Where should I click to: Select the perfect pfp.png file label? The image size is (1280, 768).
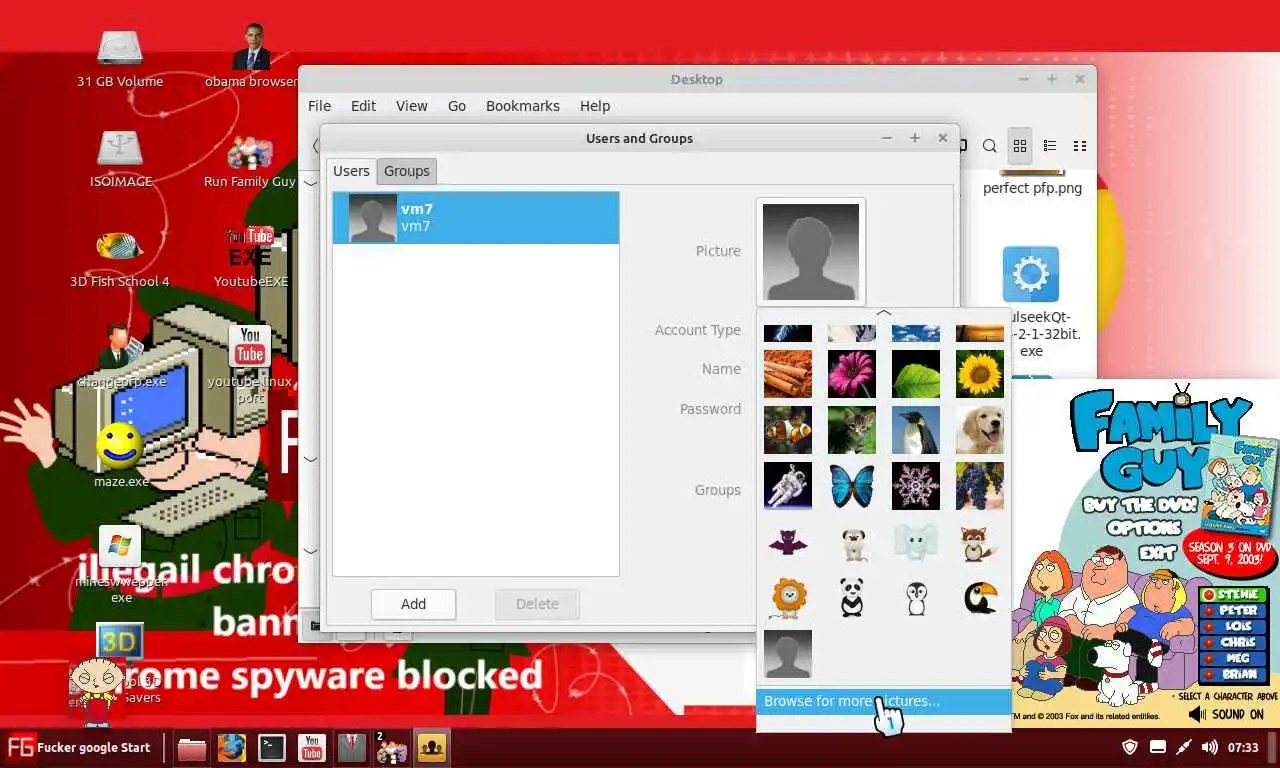pos(1032,188)
